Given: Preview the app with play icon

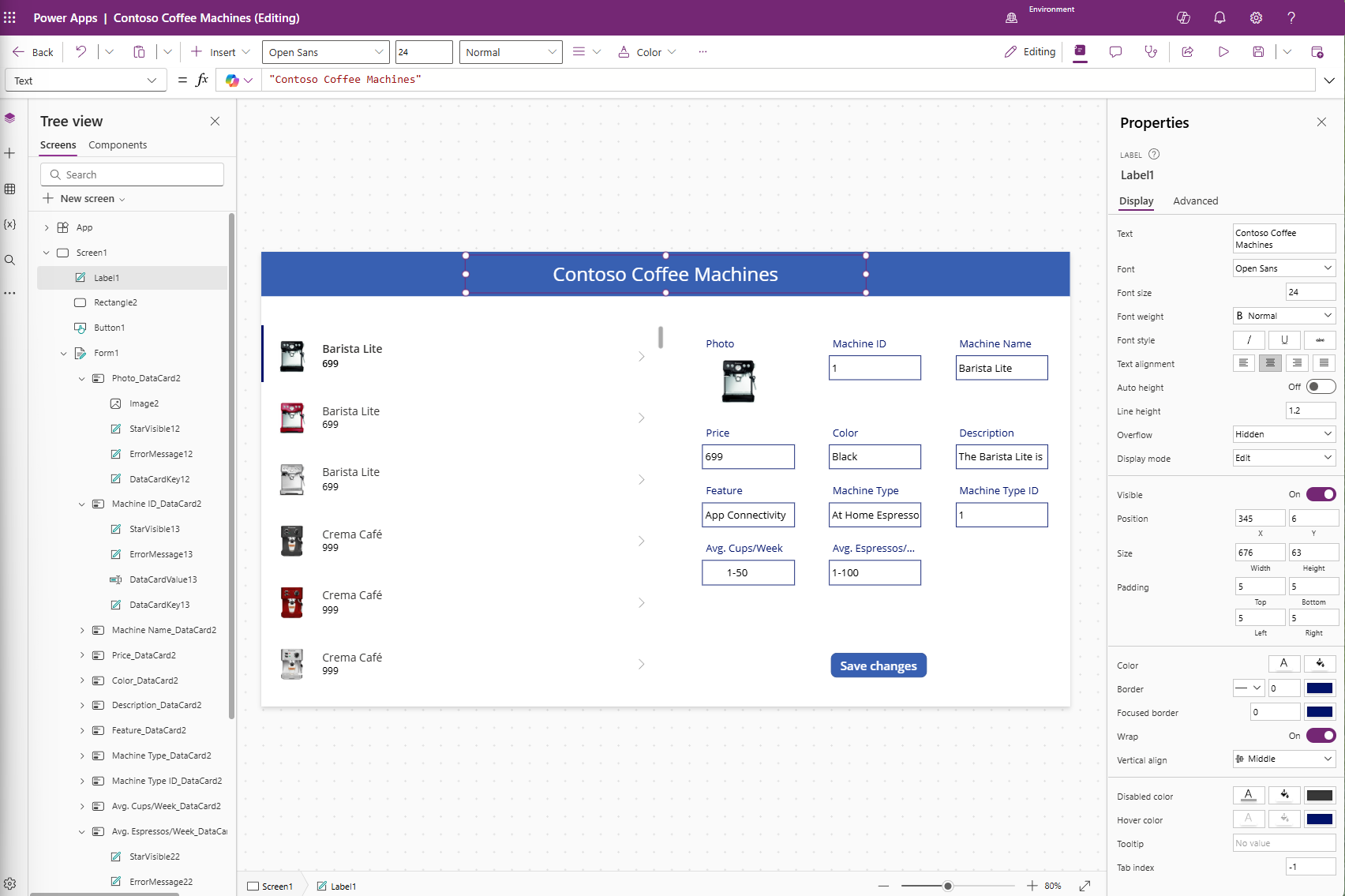Looking at the screenshot, I should coord(1223,52).
